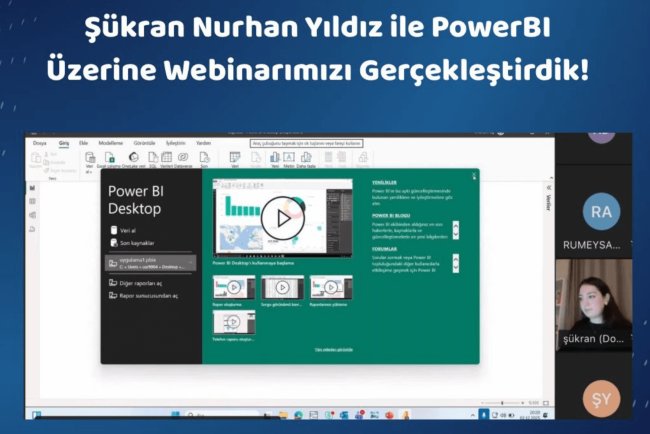Open the YENİLİKLER link
The image size is (650, 434).
(384, 182)
